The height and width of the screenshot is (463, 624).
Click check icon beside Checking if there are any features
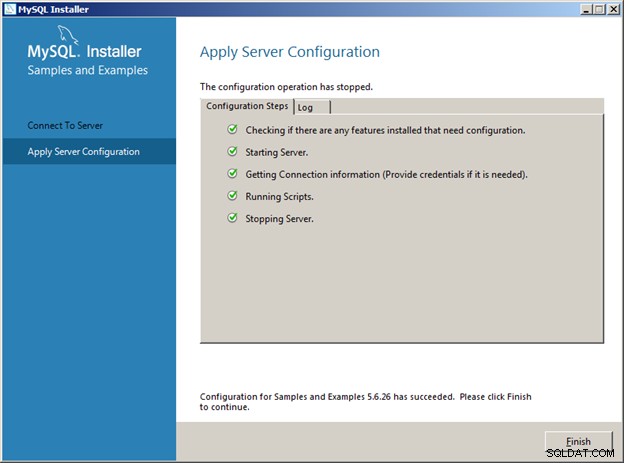tap(232, 129)
